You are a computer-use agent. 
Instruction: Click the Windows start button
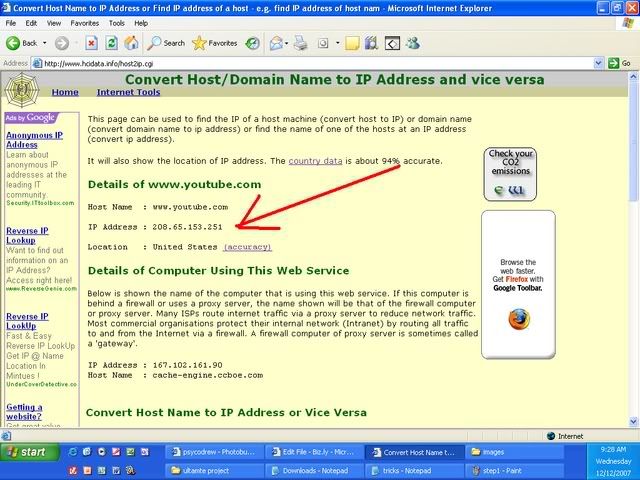(29, 452)
